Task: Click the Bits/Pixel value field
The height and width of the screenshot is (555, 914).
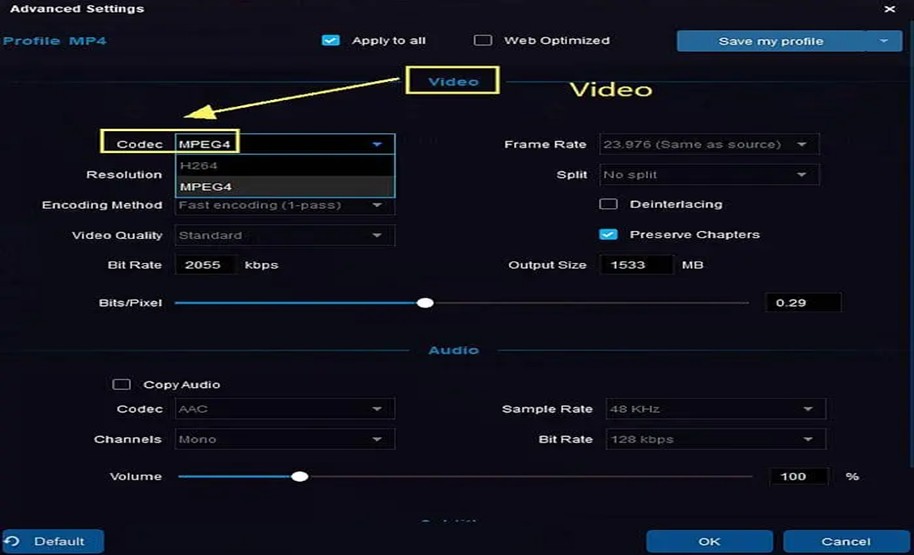Action: (803, 303)
